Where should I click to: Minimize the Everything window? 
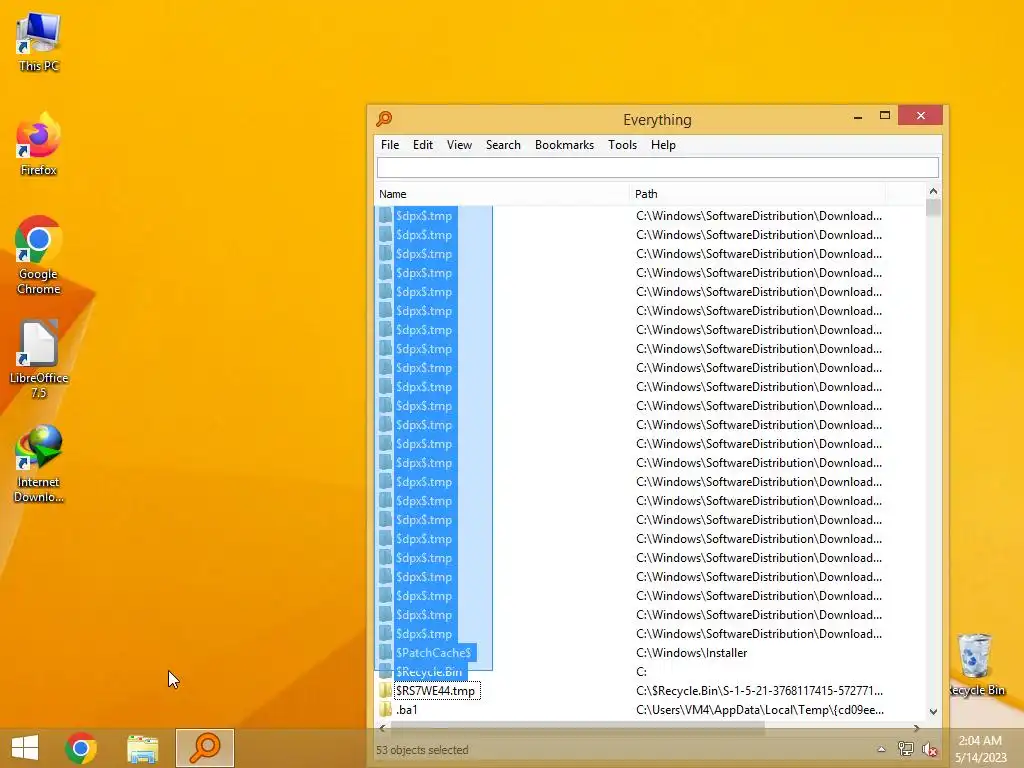(x=857, y=116)
